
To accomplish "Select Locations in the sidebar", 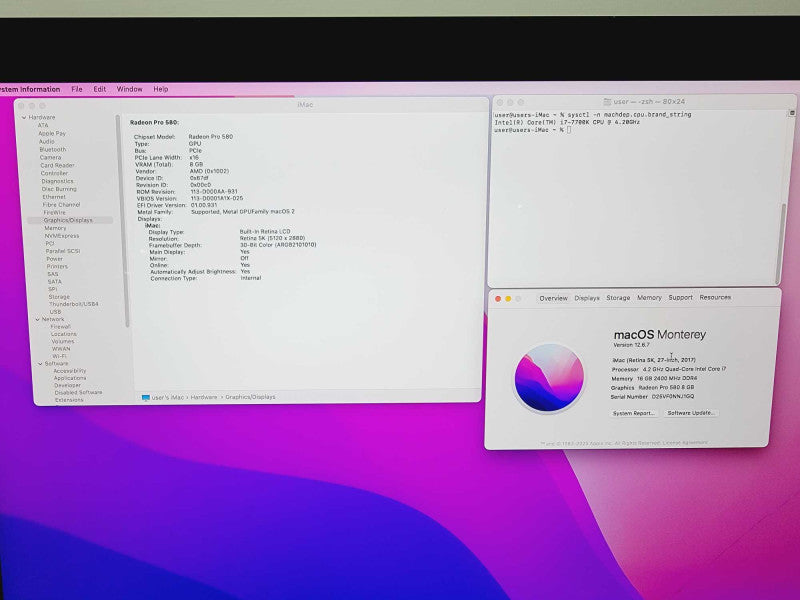I will coord(63,334).
